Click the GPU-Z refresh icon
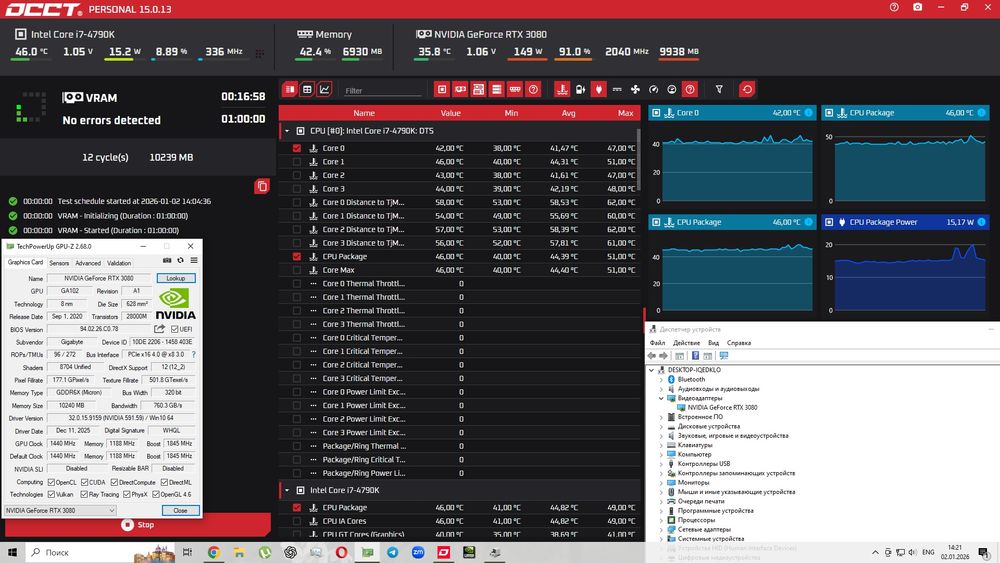 tap(180, 260)
